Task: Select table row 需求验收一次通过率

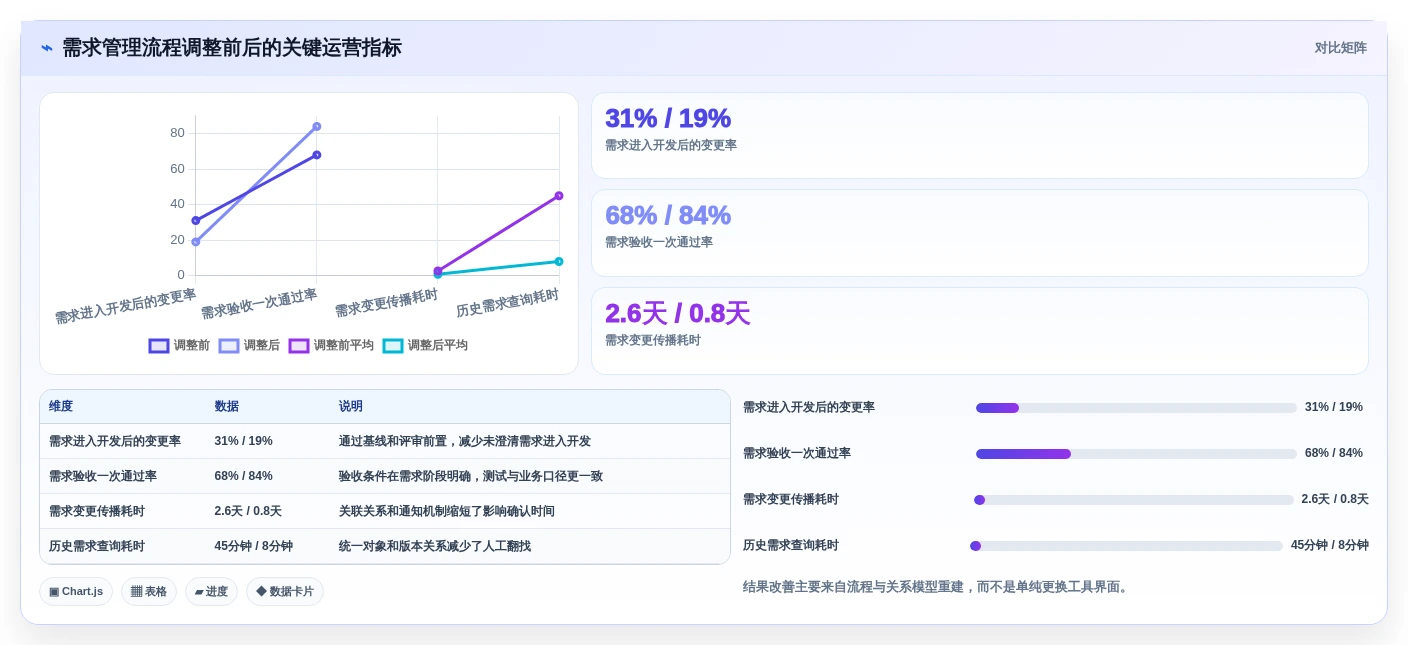Action: click(385, 476)
